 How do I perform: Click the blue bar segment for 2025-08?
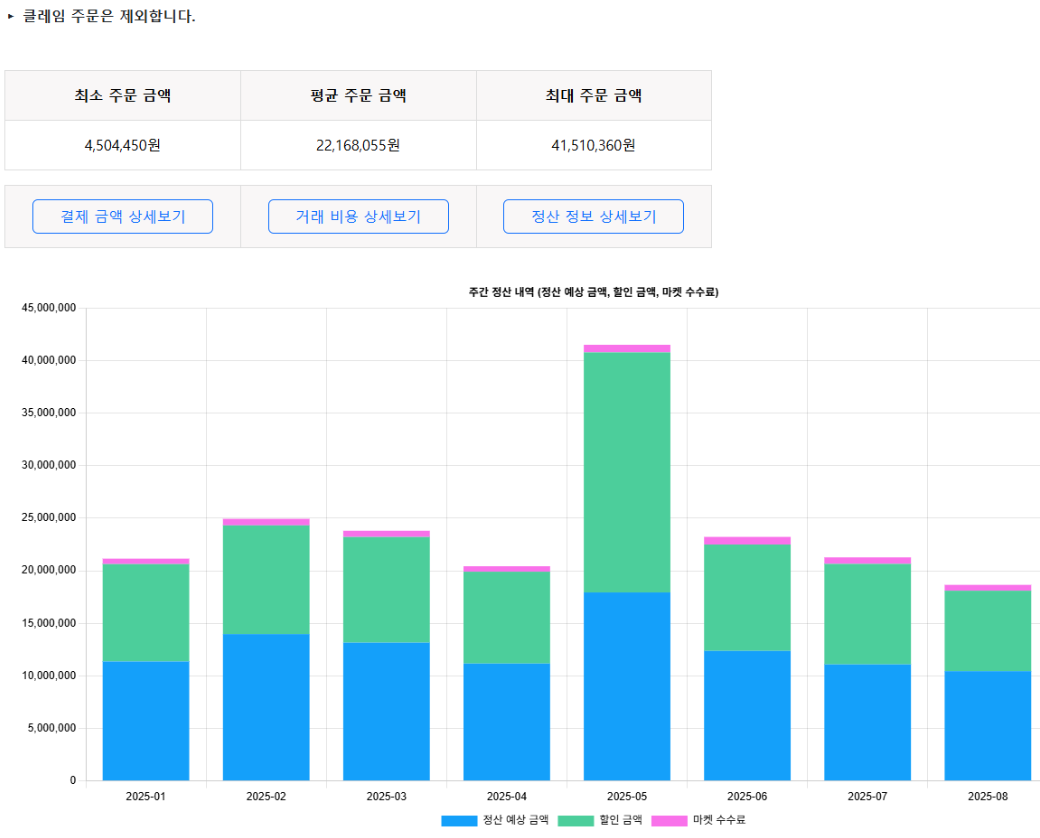[988, 726]
